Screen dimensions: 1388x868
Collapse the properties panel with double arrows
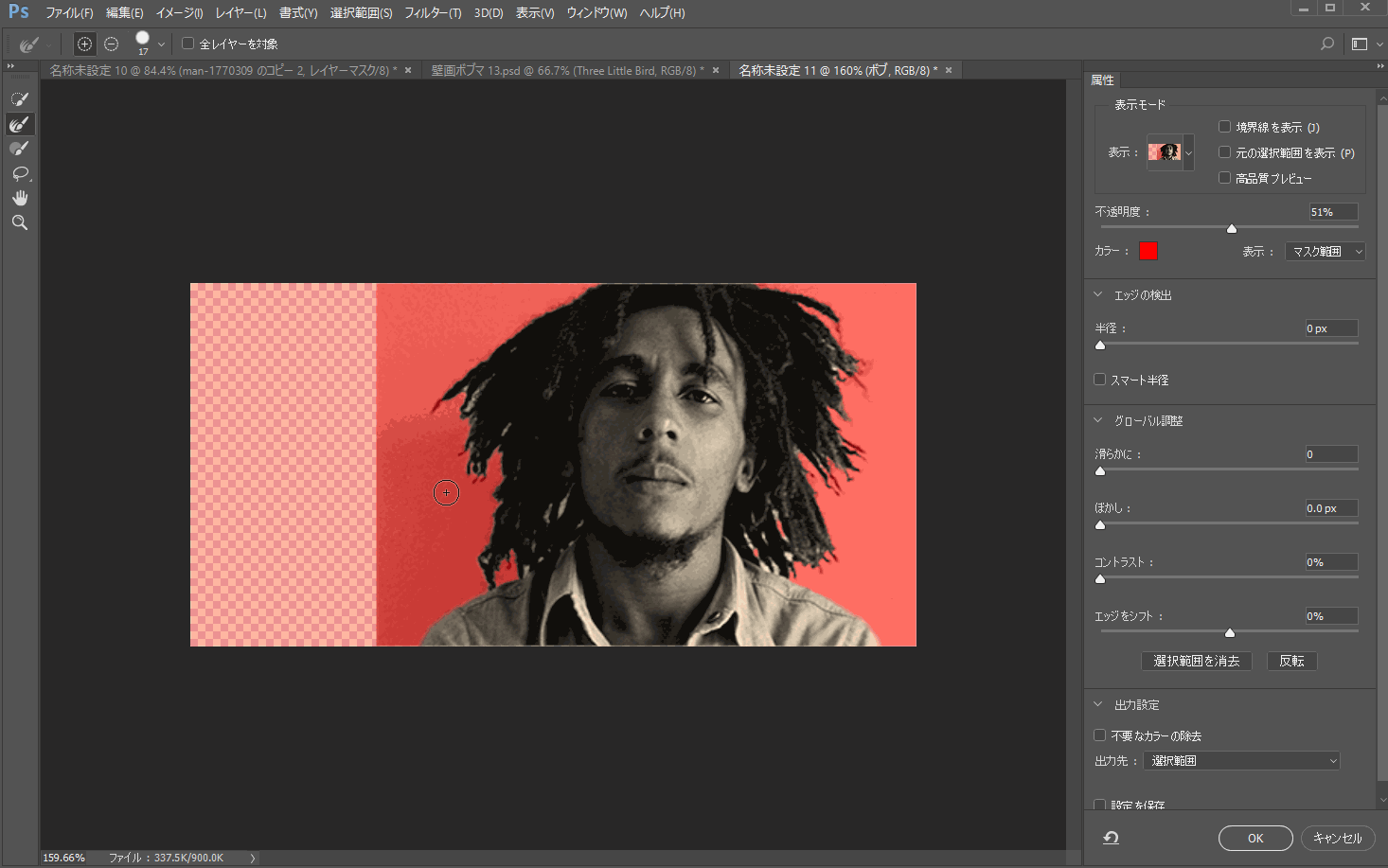pos(1380,66)
